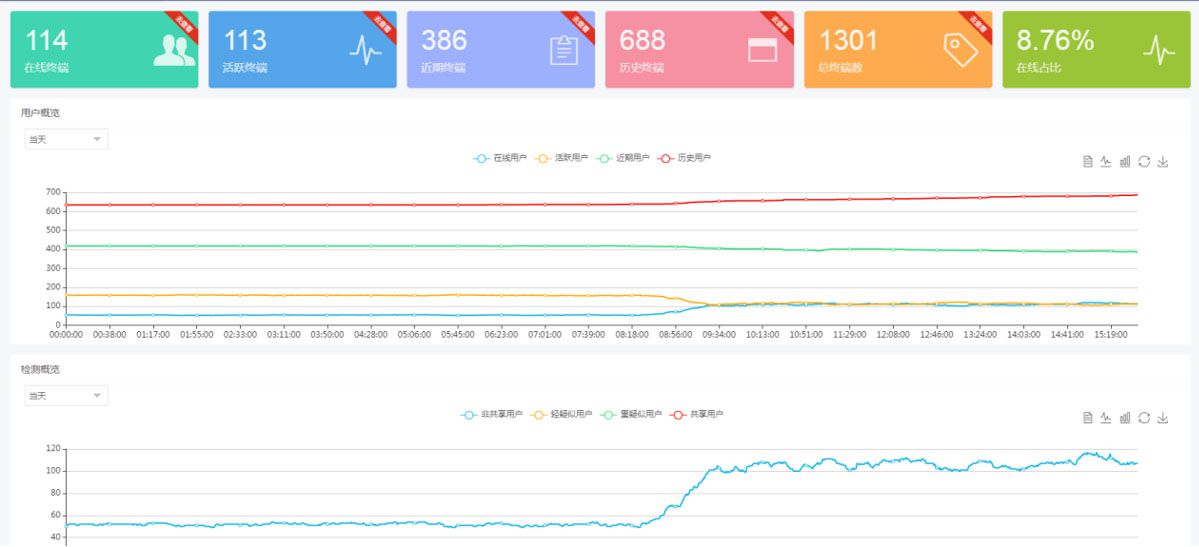Click the tag icon on 总终端数 card
Screen dimensions: 1199x547
point(960,50)
